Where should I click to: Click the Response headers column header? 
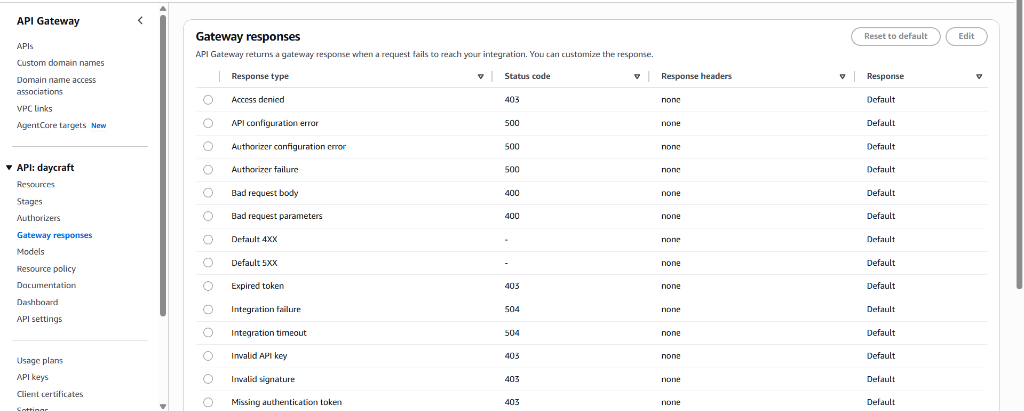coord(696,76)
